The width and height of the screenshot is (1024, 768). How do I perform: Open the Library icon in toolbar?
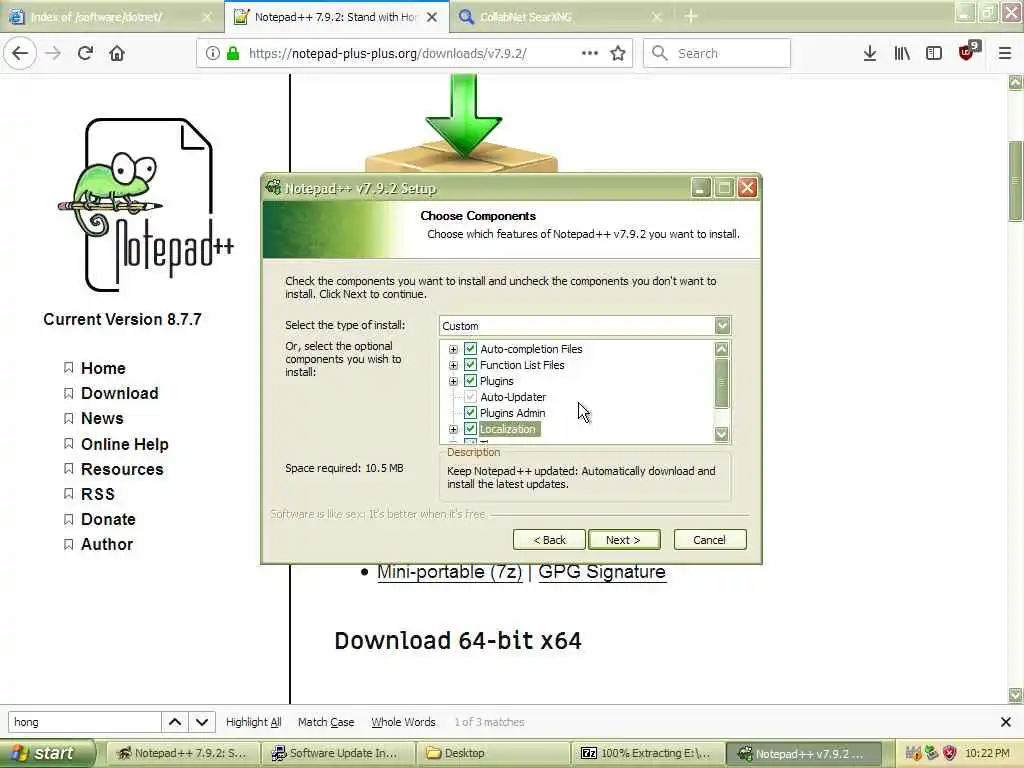[902, 54]
